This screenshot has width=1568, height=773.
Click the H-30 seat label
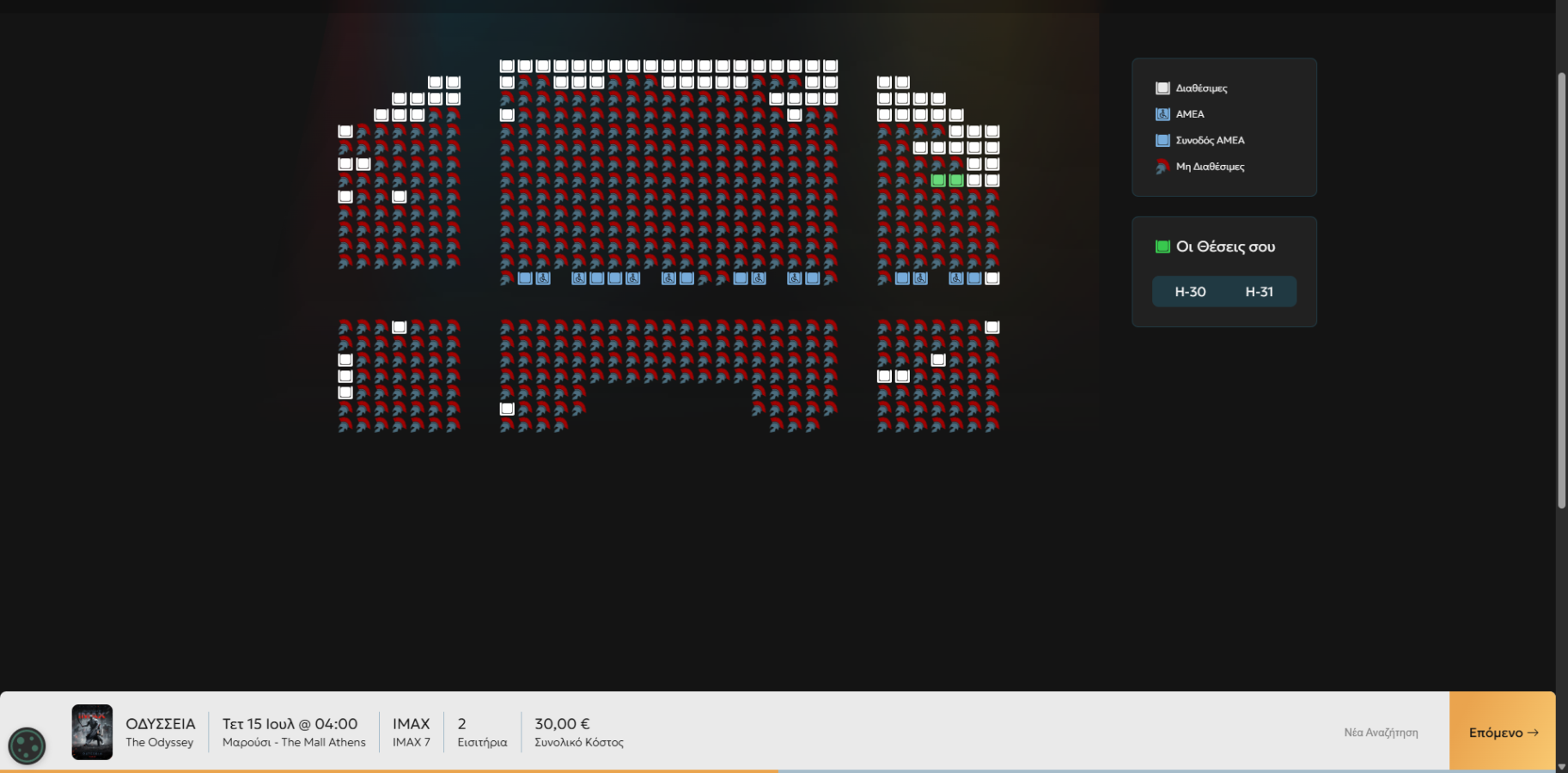click(1190, 292)
